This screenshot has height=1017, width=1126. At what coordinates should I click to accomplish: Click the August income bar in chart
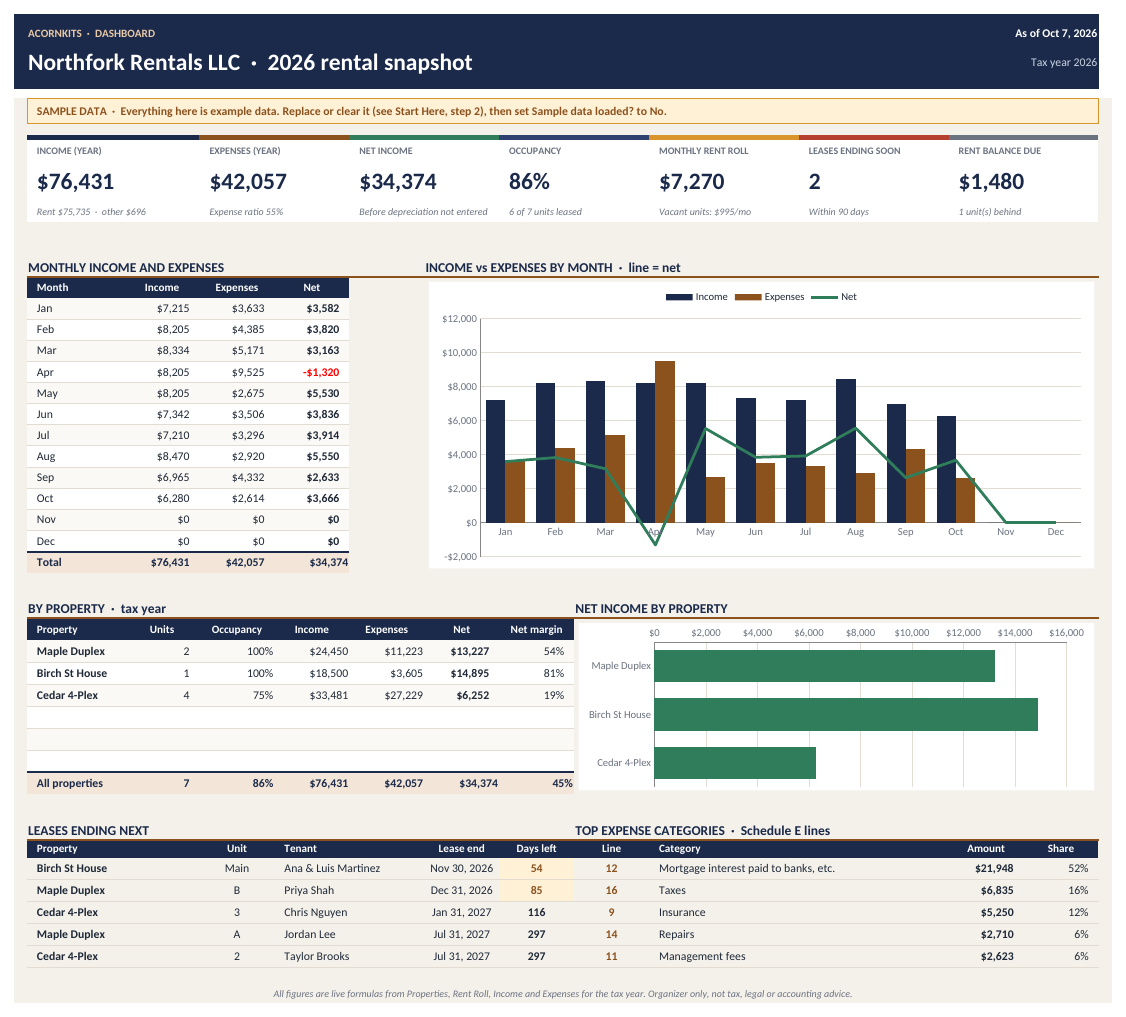(846, 451)
